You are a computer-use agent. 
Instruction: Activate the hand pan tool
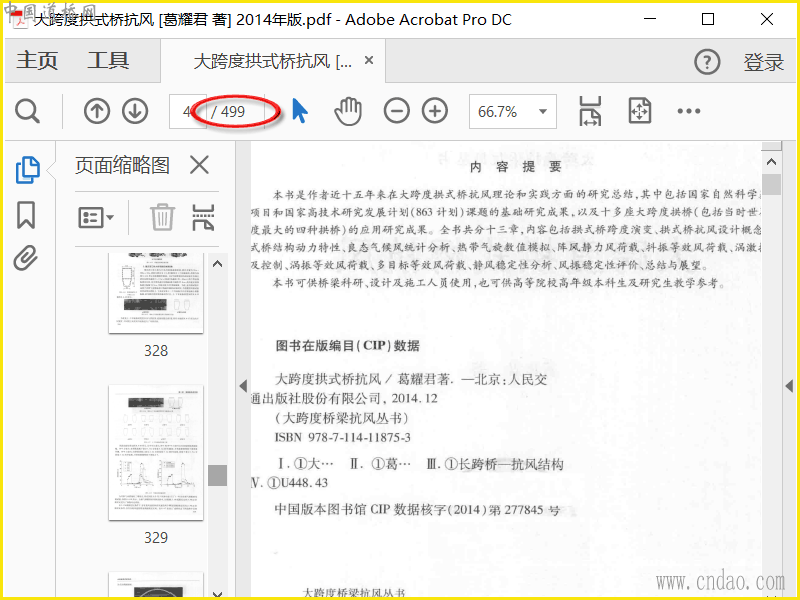(x=348, y=111)
